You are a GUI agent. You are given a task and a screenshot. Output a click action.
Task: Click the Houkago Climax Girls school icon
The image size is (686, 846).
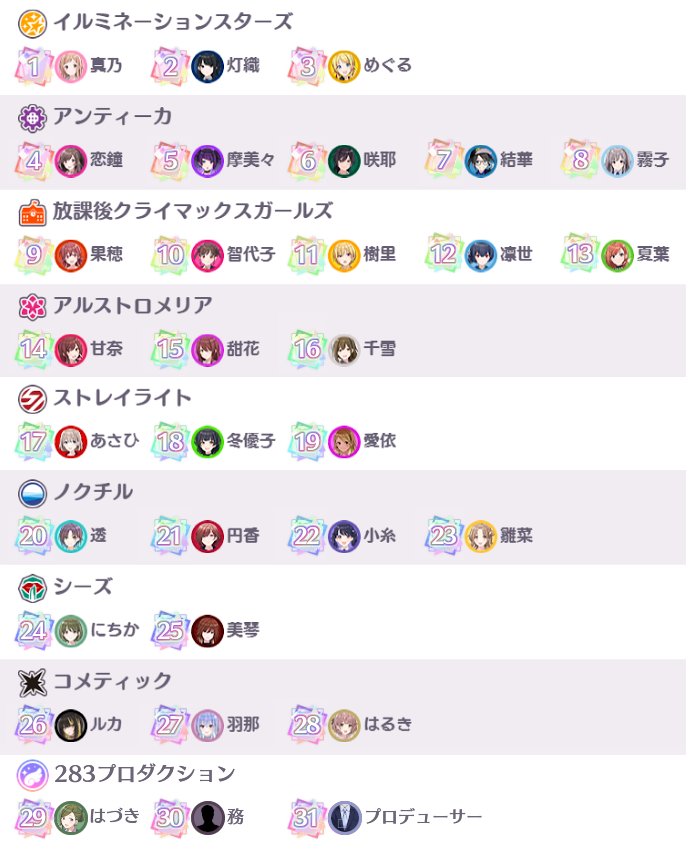tap(32, 213)
